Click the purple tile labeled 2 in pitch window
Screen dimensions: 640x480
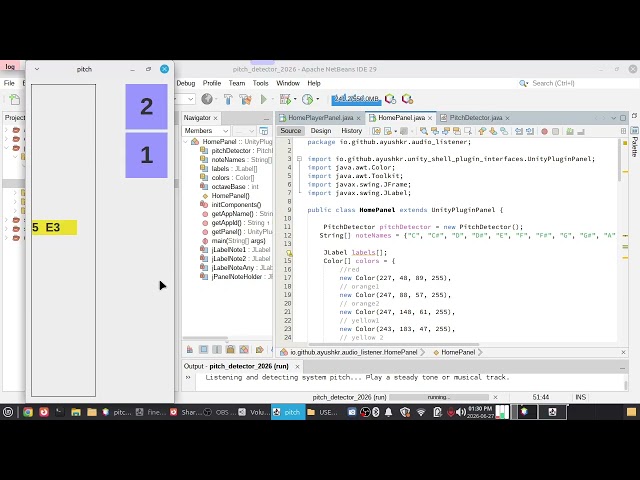[x=147, y=107]
